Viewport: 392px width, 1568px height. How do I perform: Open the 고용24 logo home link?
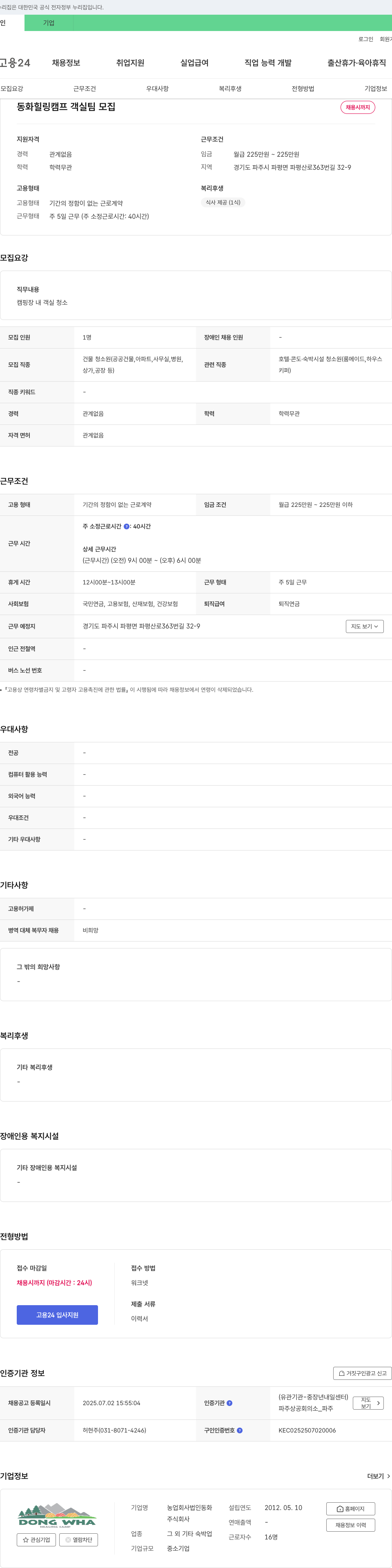(15, 63)
